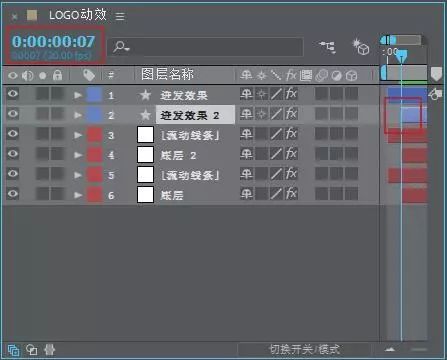Select the layer named 迸发效果
447x360 pixels.
(184, 96)
